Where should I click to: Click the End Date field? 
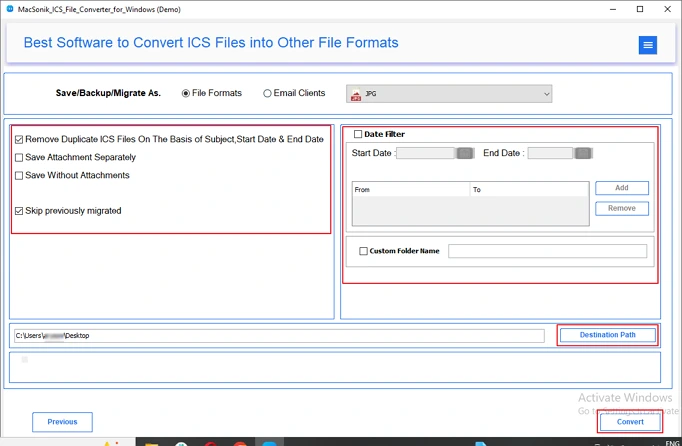550,153
